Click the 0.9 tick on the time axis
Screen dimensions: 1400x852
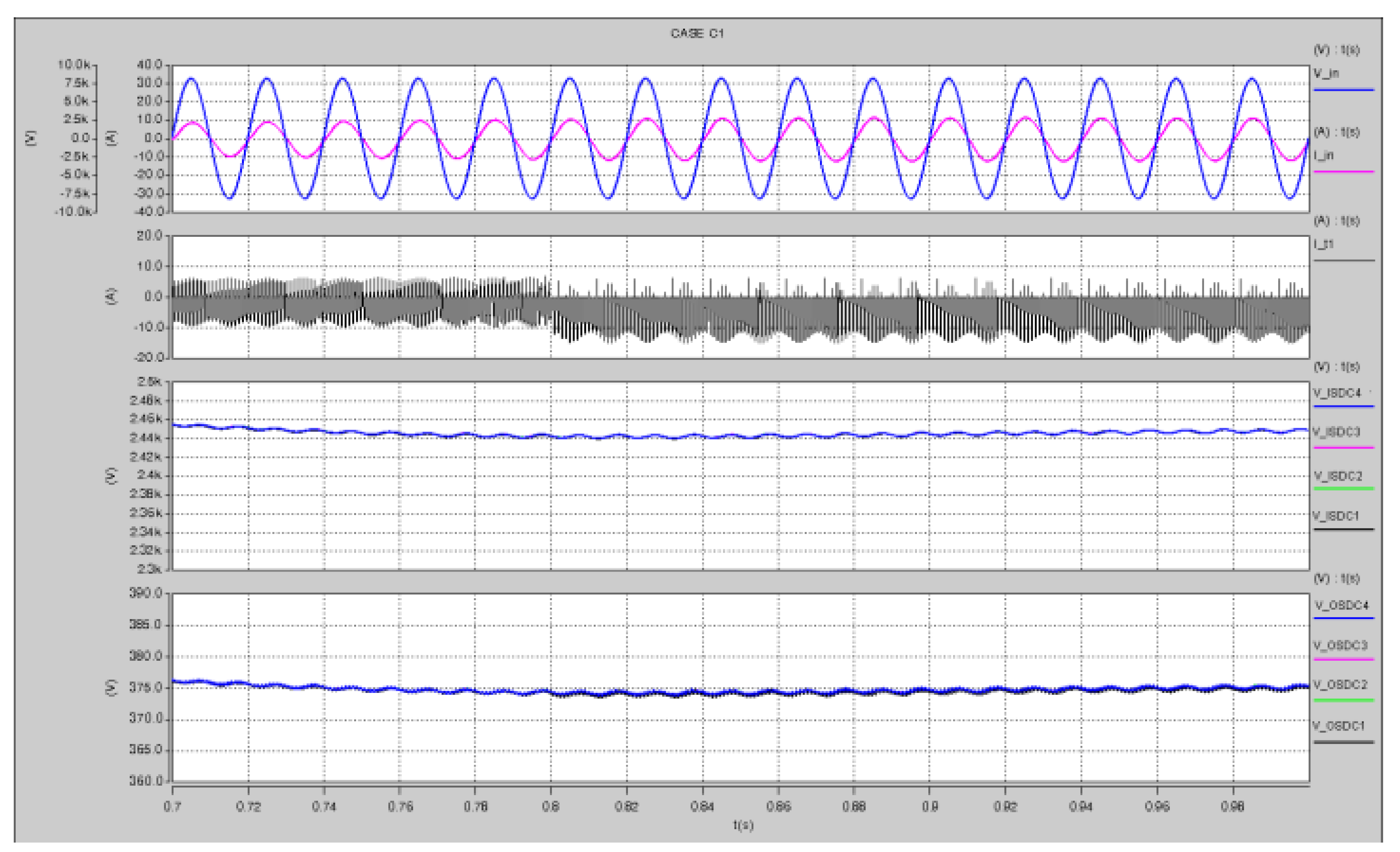[930, 806]
